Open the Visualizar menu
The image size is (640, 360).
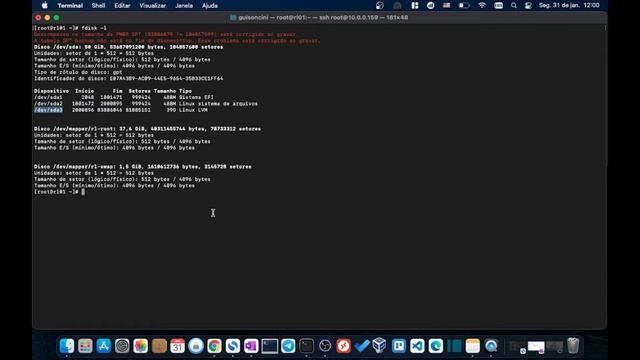[152, 6]
